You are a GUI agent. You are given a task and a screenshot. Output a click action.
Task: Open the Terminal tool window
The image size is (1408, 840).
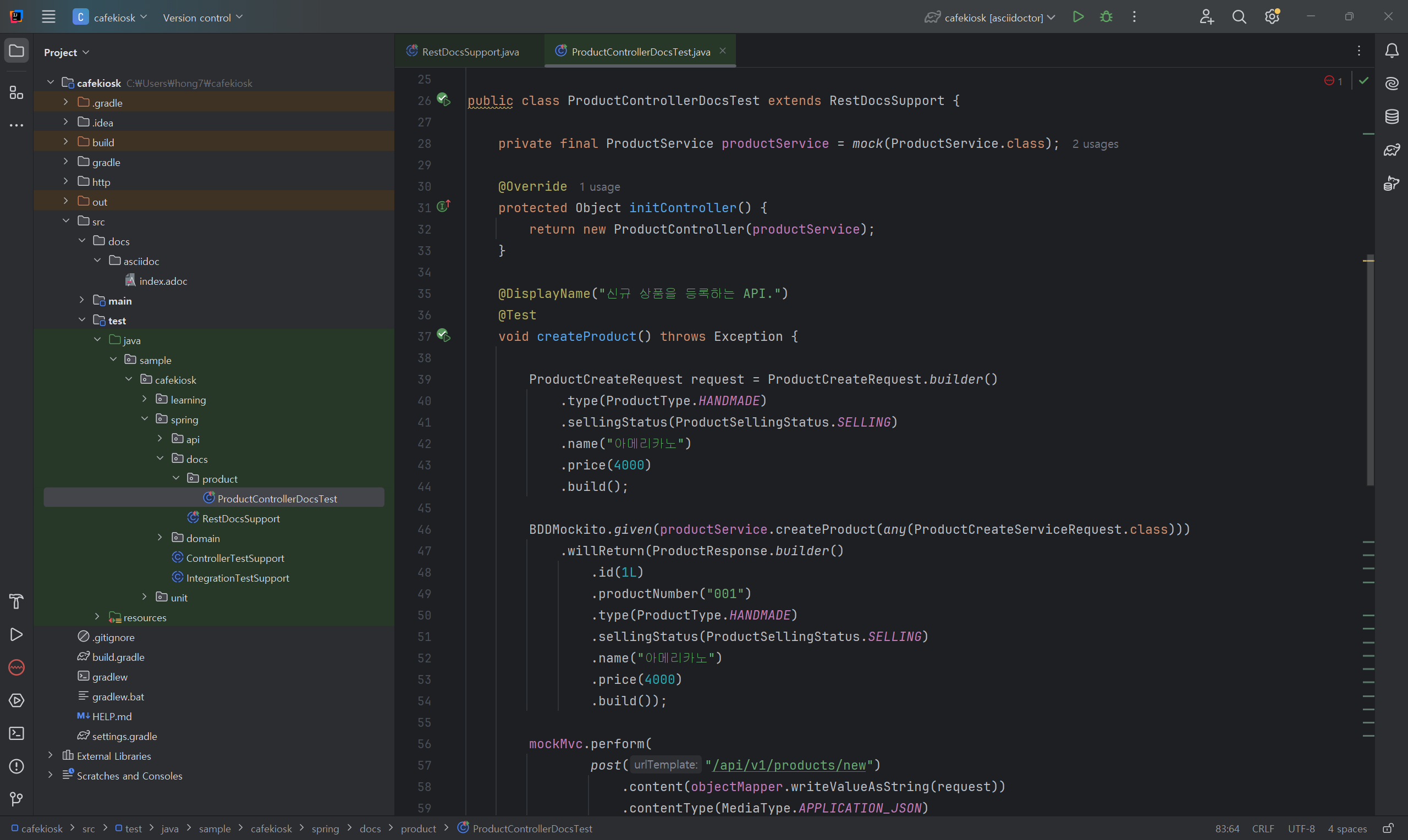(x=16, y=733)
